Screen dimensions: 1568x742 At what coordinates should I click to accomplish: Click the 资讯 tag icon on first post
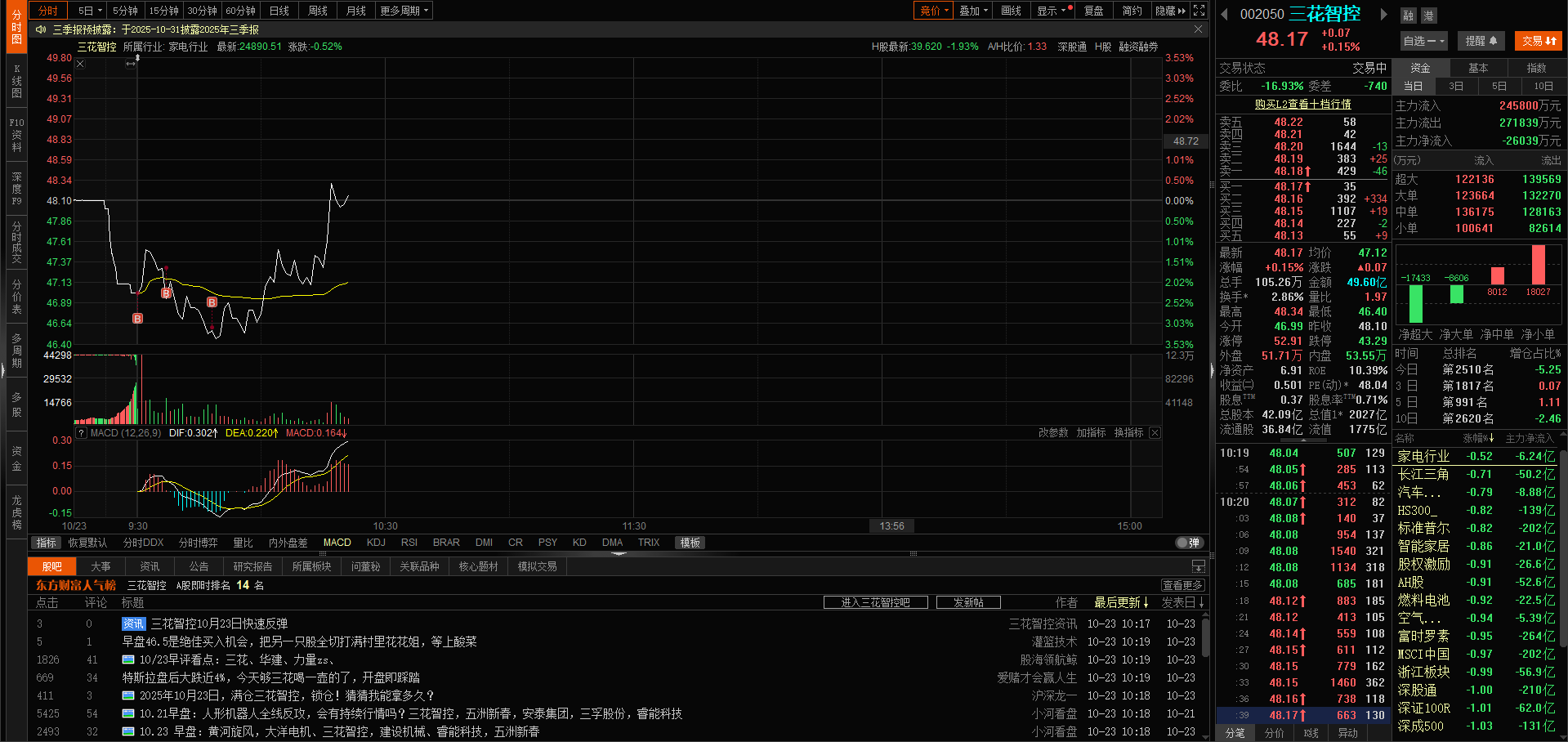[x=133, y=624]
